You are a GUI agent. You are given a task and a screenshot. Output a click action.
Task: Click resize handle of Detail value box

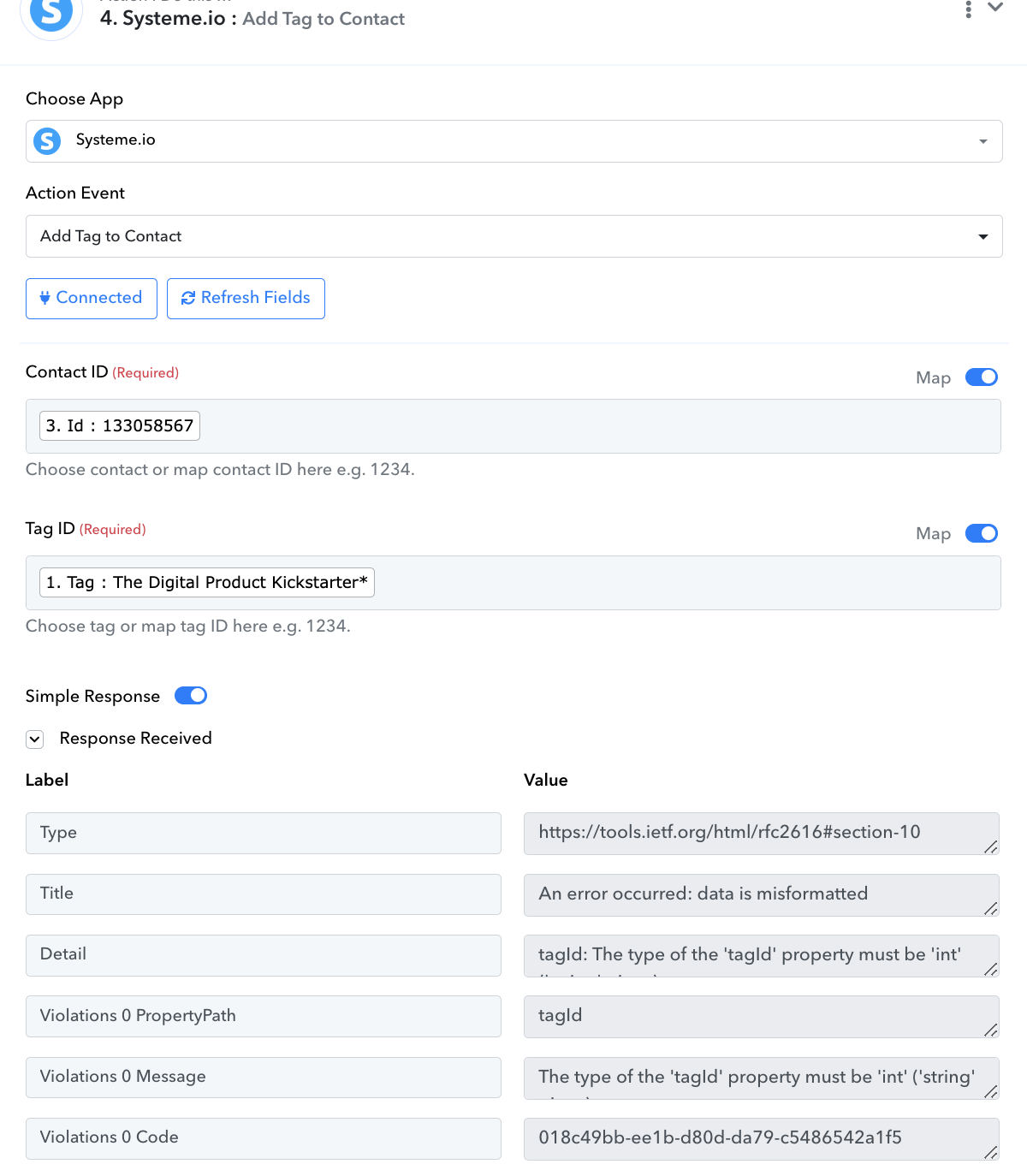click(990, 969)
